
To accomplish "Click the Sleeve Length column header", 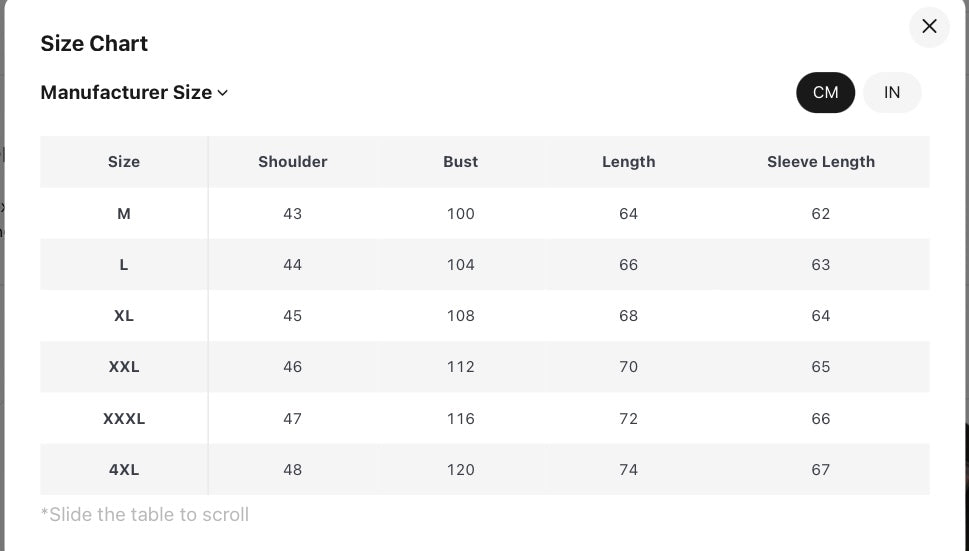I will pos(820,161).
